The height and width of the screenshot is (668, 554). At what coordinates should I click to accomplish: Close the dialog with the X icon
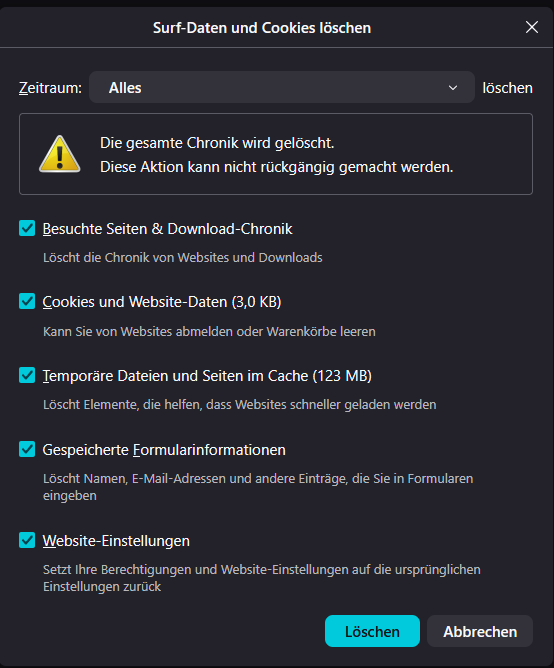pos(531,27)
